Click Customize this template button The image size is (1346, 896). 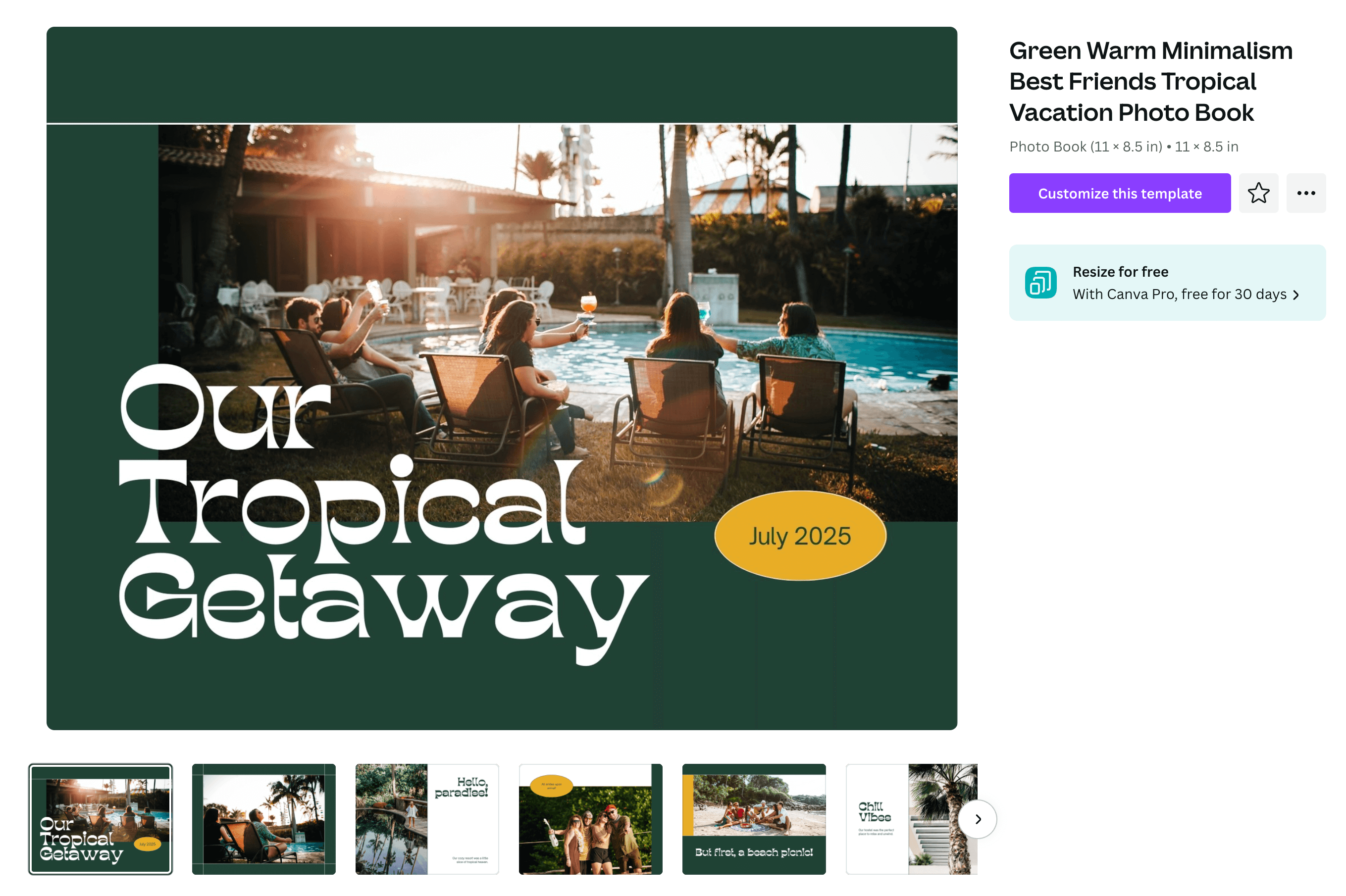1119,193
